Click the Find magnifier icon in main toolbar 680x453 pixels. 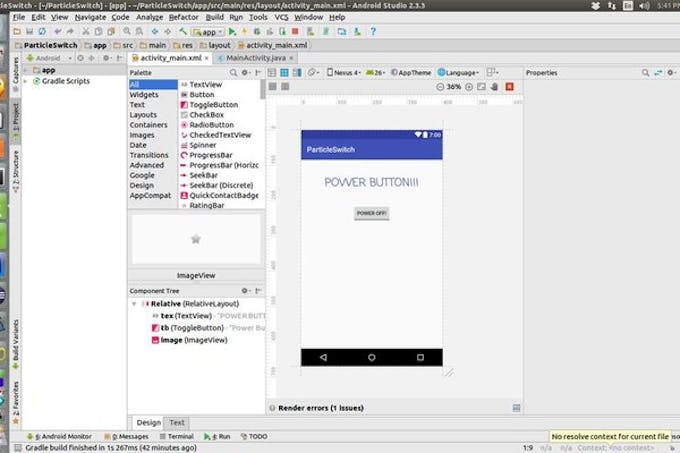127,32
